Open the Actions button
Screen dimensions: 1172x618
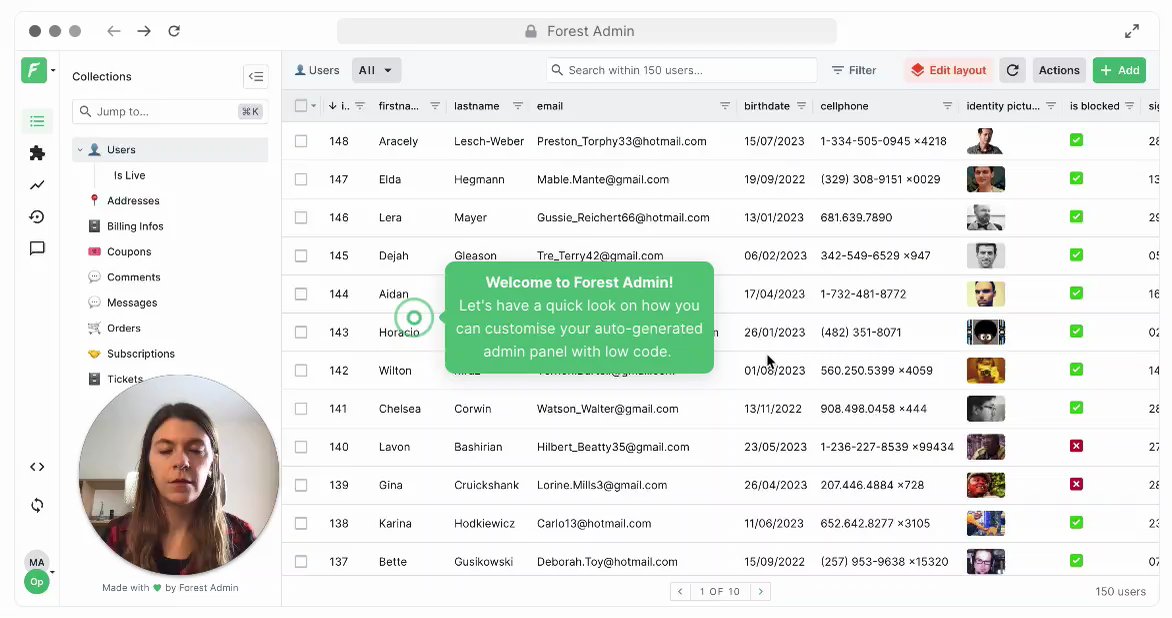(1058, 70)
